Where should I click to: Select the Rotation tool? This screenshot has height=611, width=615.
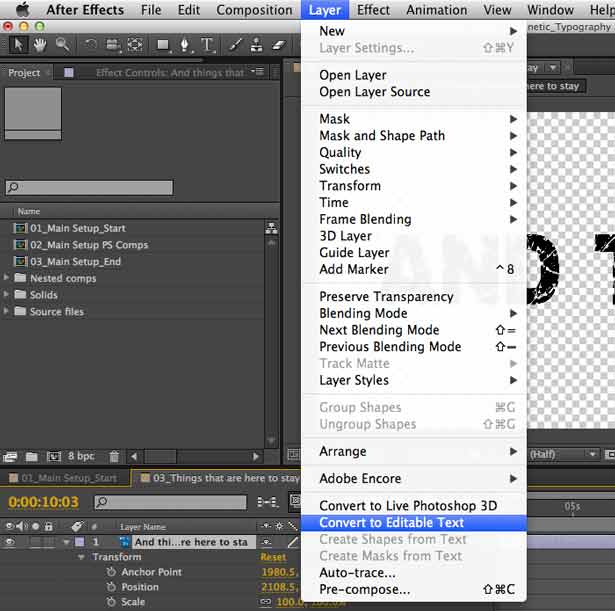pos(91,45)
